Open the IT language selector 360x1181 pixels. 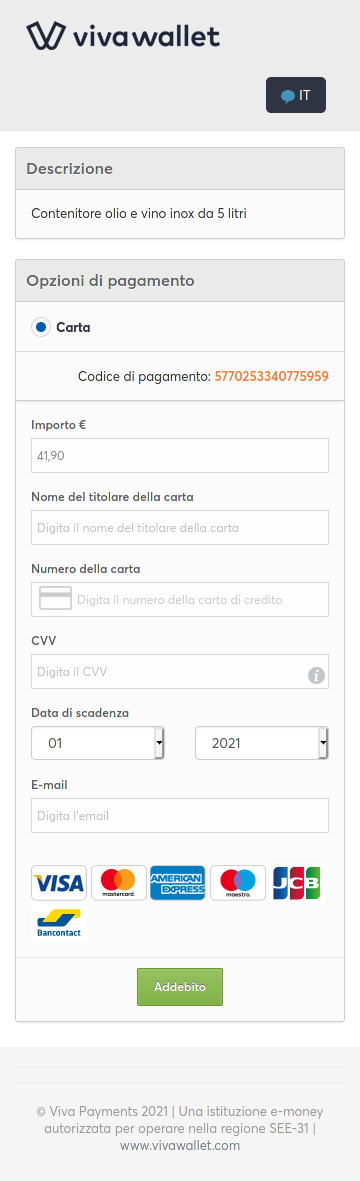click(x=296, y=95)
